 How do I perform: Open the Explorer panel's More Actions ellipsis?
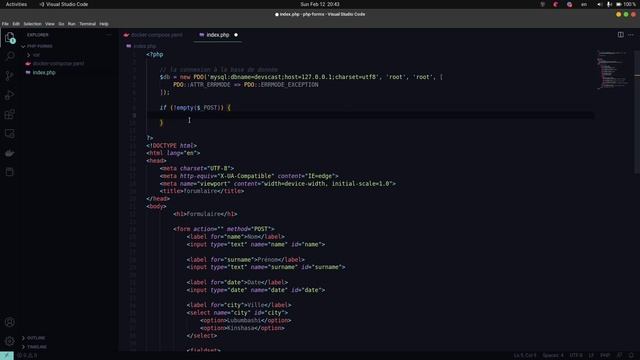(x=109, y=35)
